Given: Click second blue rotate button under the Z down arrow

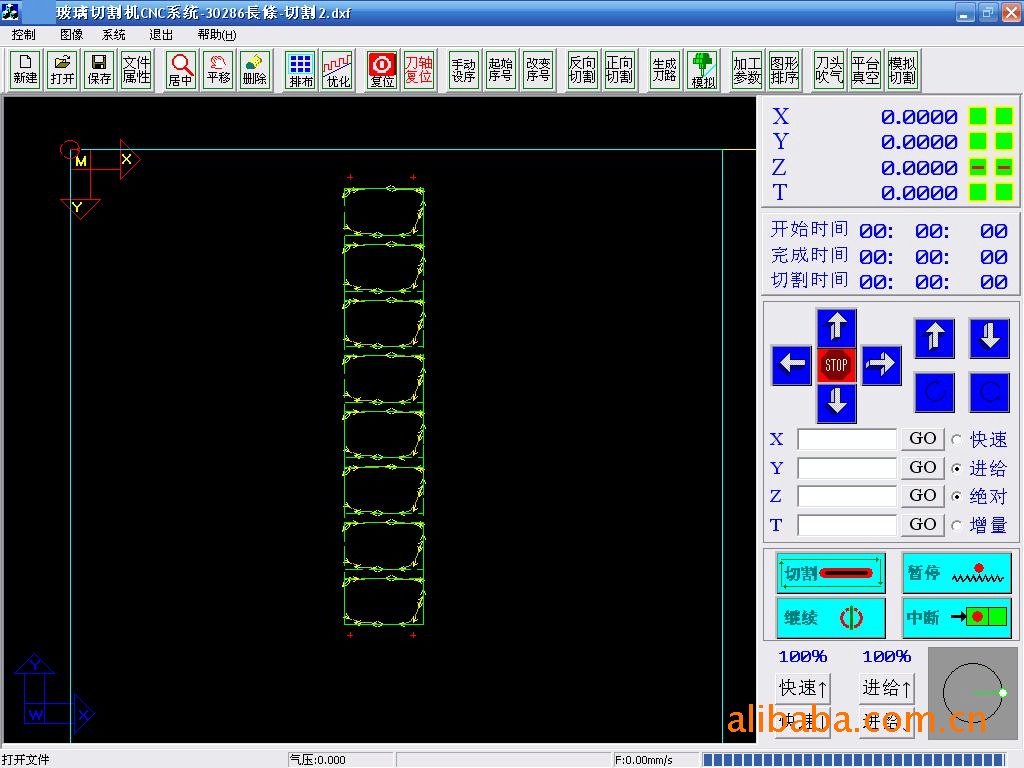Looking at the screenshot, I should [990, 392].
